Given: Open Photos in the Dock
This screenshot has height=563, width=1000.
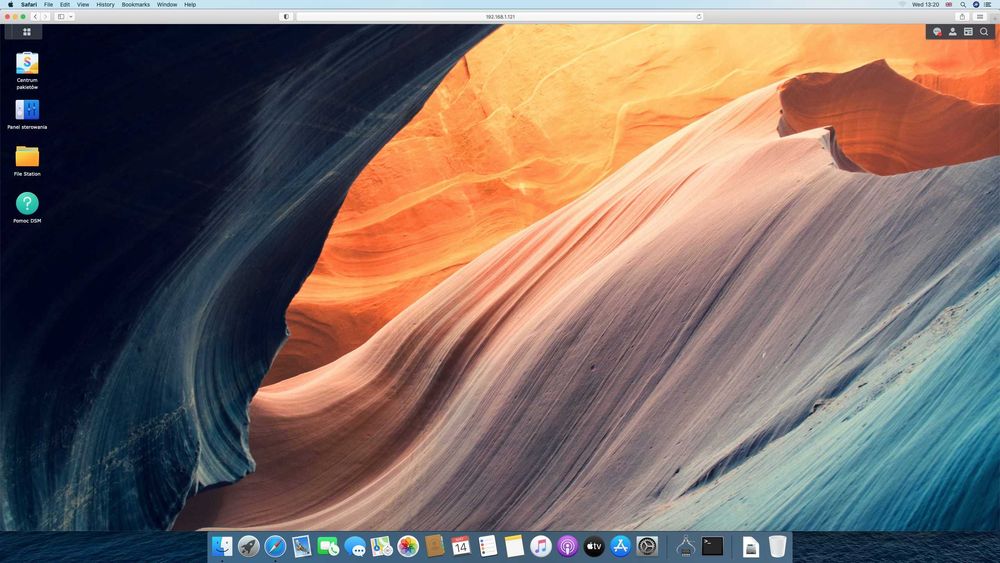Looking at the screenshot, I should [408, 546].
